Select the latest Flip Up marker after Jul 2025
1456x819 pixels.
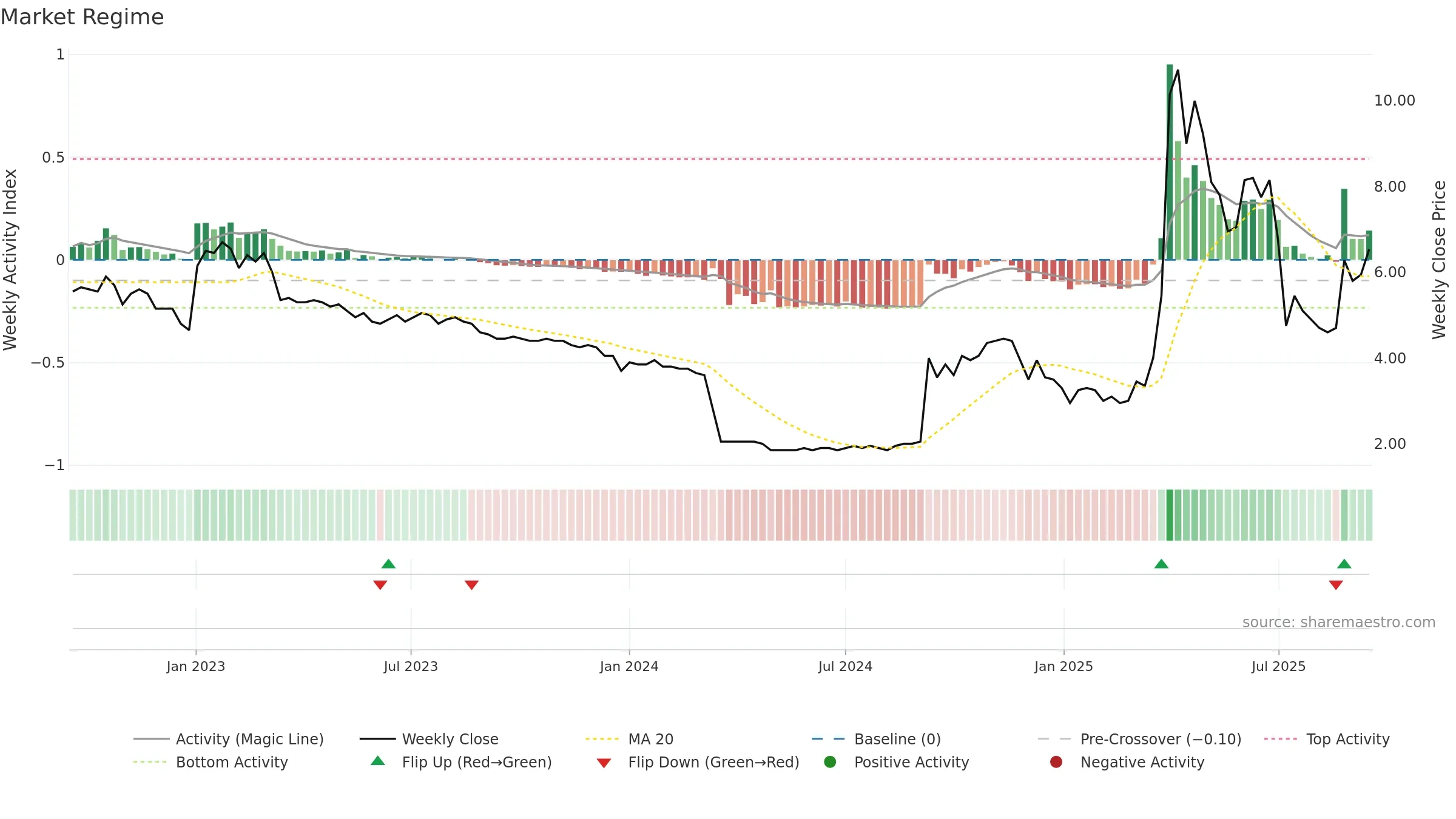click(1344, 564)
